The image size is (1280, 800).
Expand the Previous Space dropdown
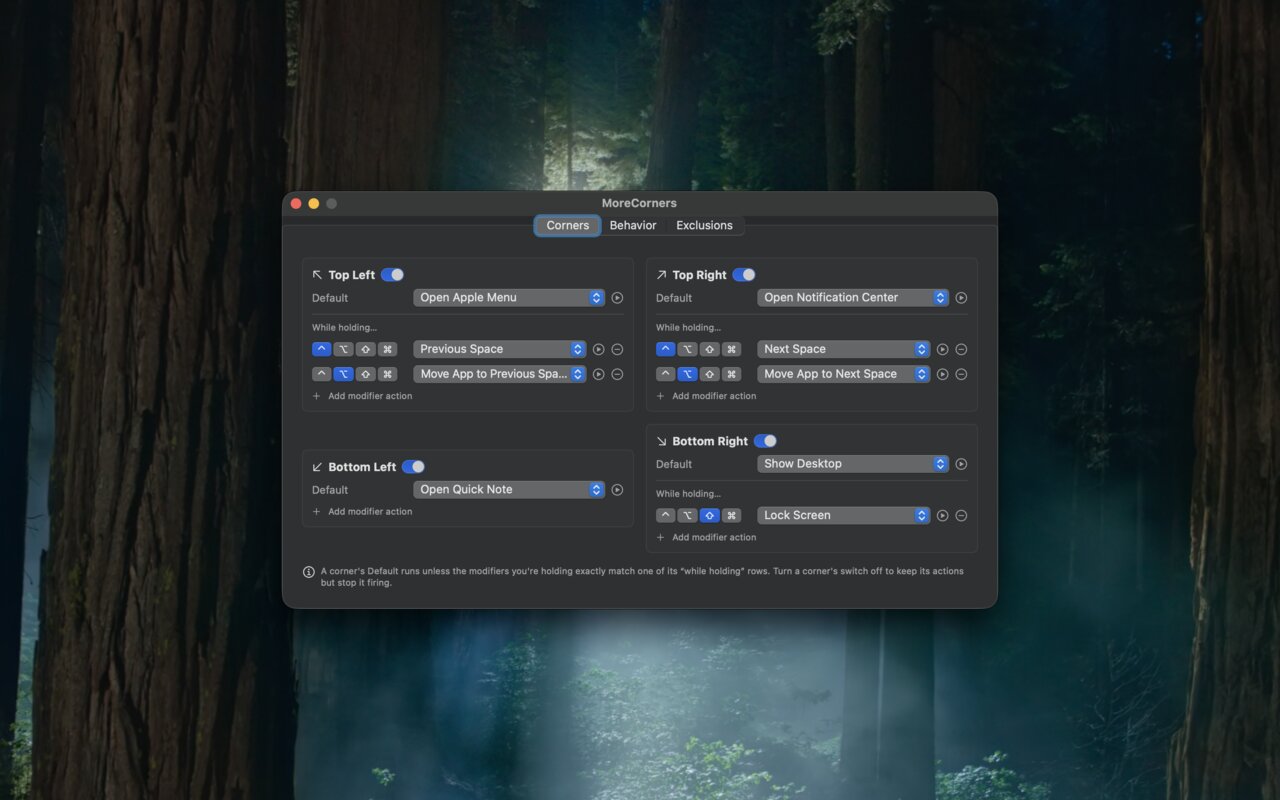point(500,349)
